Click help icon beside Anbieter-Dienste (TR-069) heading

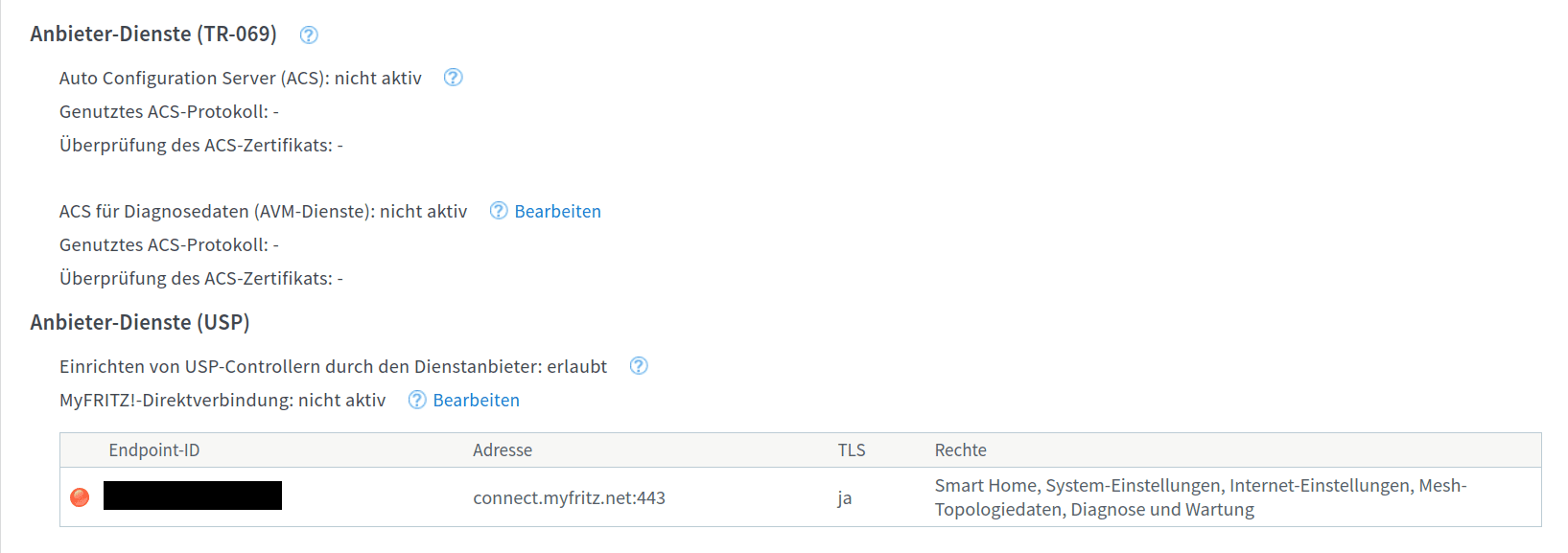[x=309, y=35]
